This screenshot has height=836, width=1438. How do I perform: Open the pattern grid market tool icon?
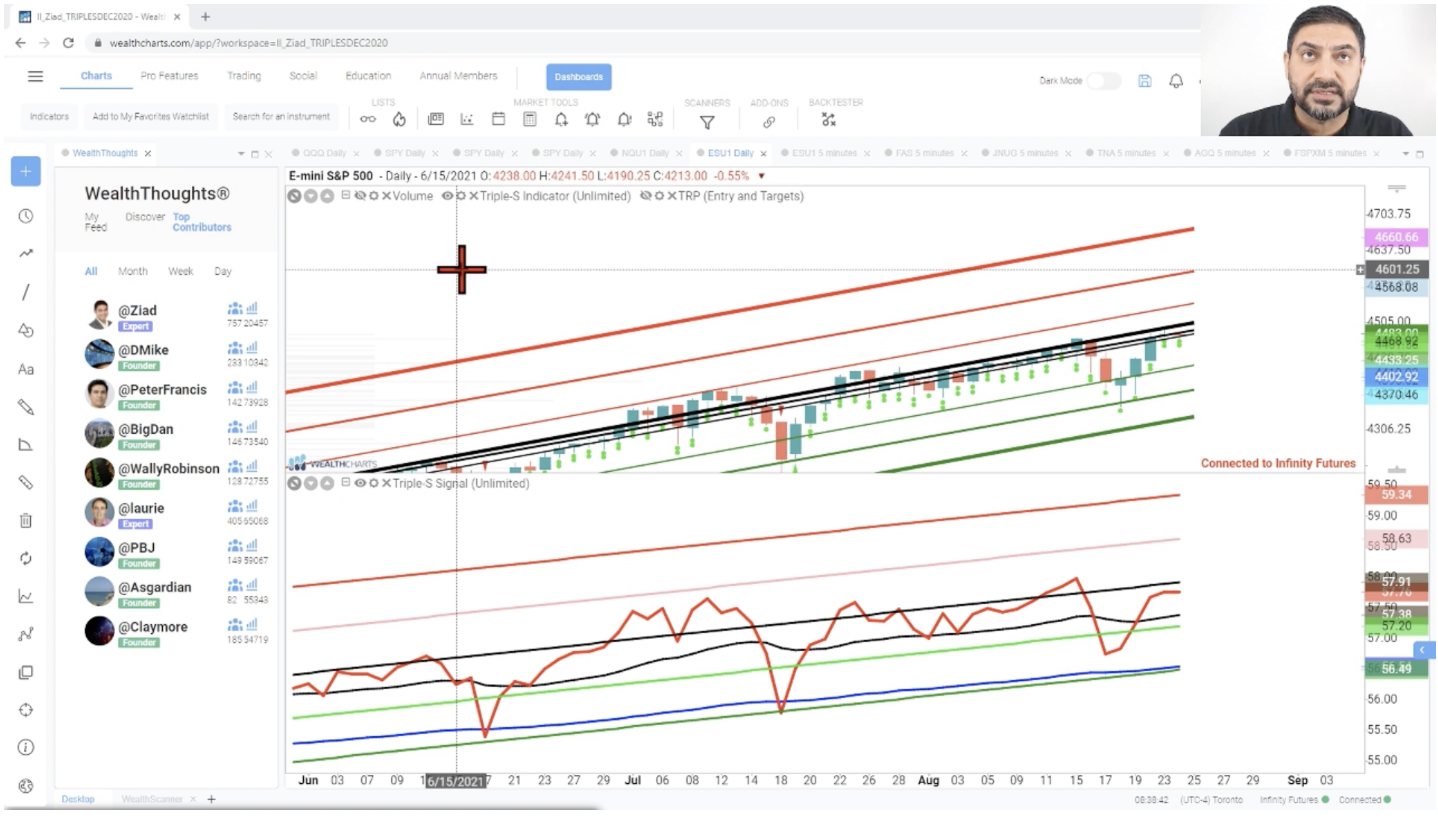tap(655, 120)
